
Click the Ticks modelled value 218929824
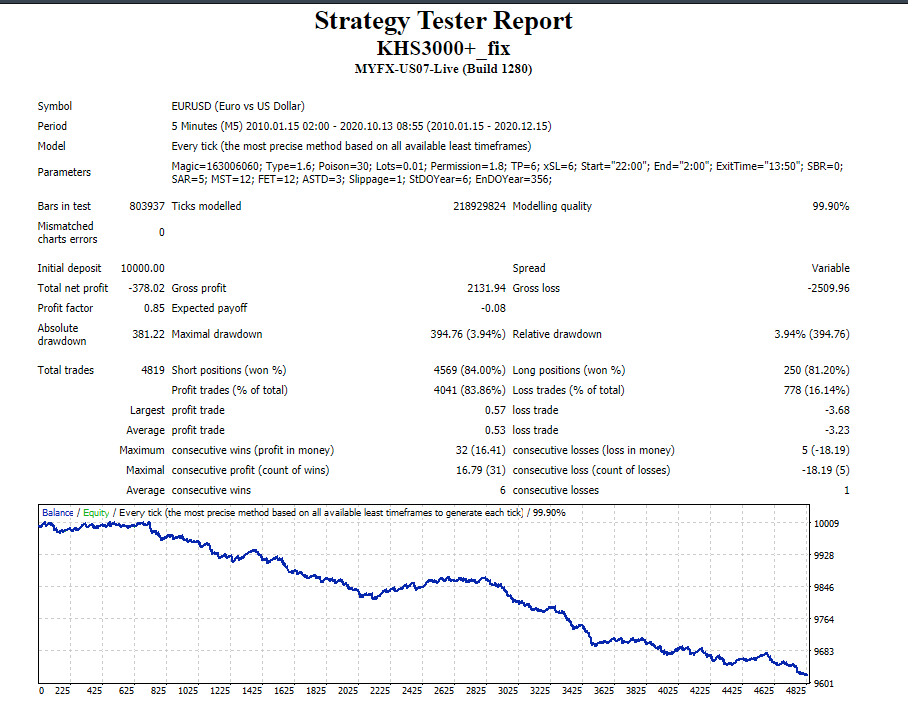point(479,206)
